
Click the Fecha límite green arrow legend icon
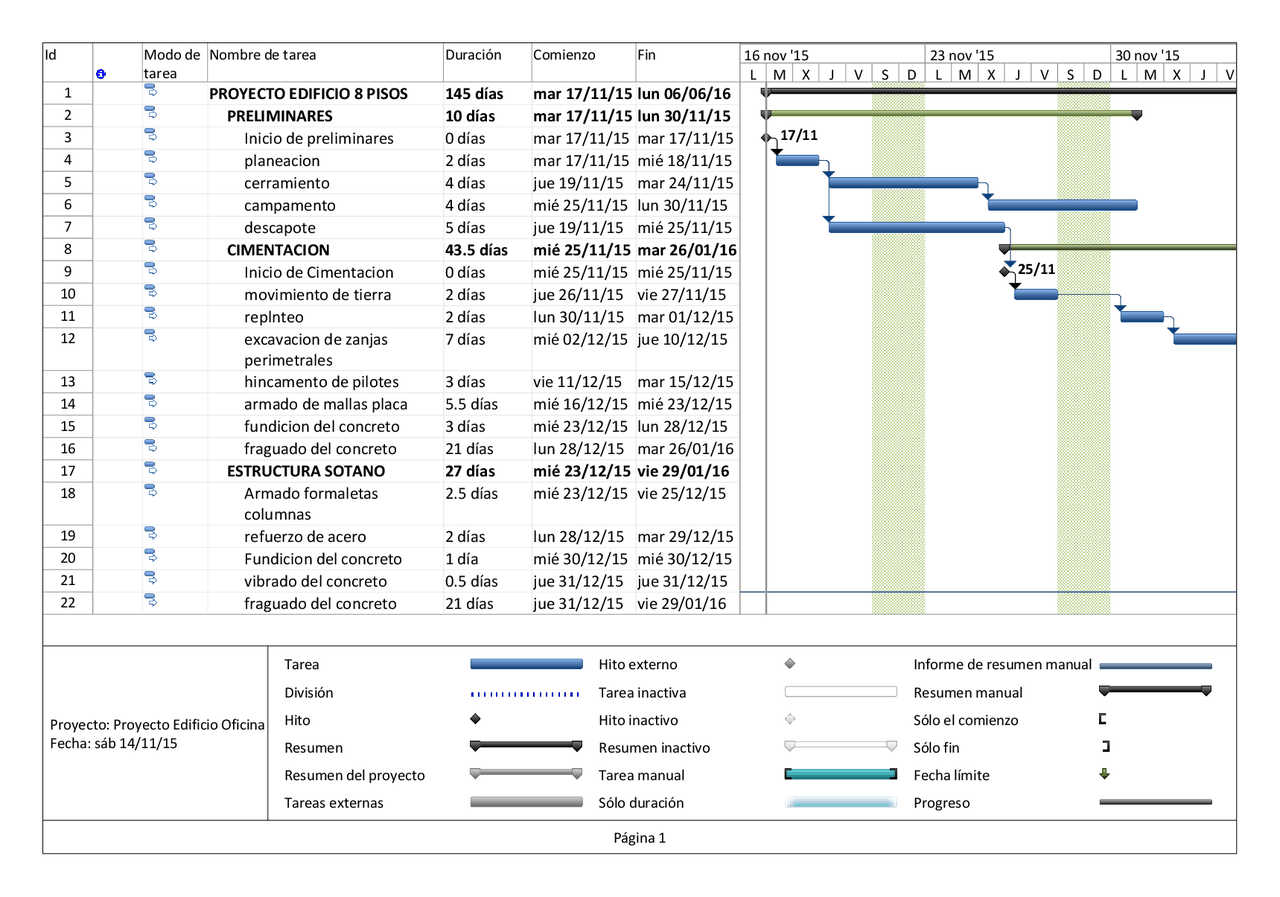[x=1104, y=773]
